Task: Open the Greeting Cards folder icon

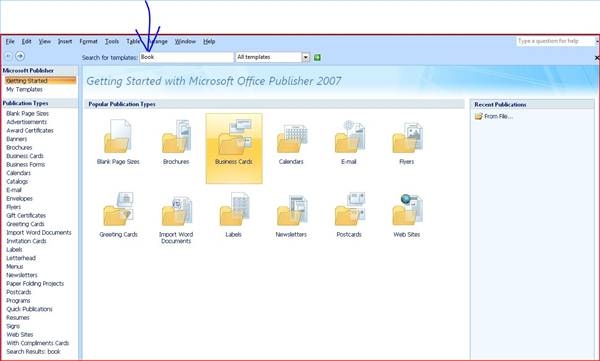Action: pyautogui.click(x=118, y=209)
